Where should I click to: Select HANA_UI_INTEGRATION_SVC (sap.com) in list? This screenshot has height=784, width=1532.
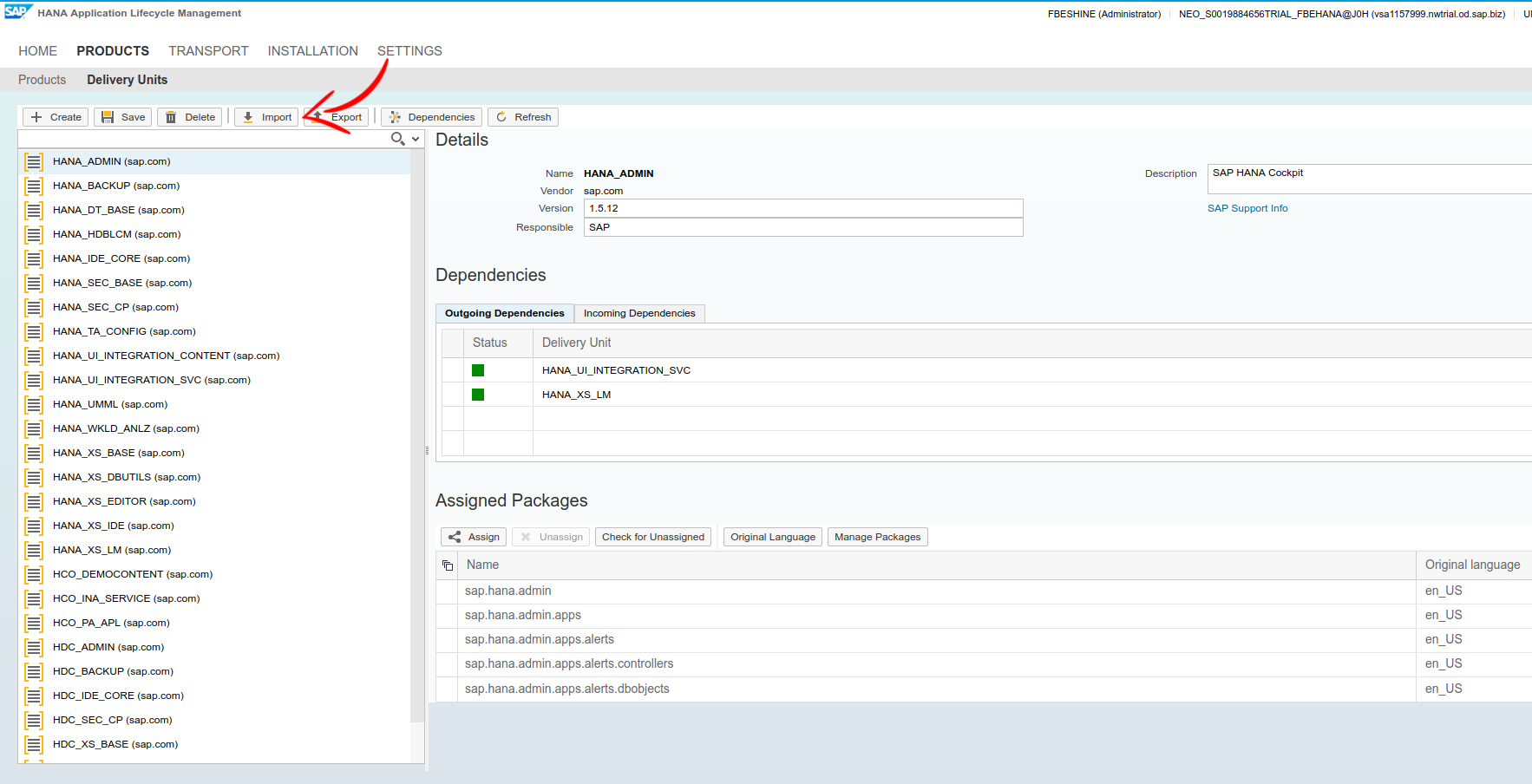(214, 380)
